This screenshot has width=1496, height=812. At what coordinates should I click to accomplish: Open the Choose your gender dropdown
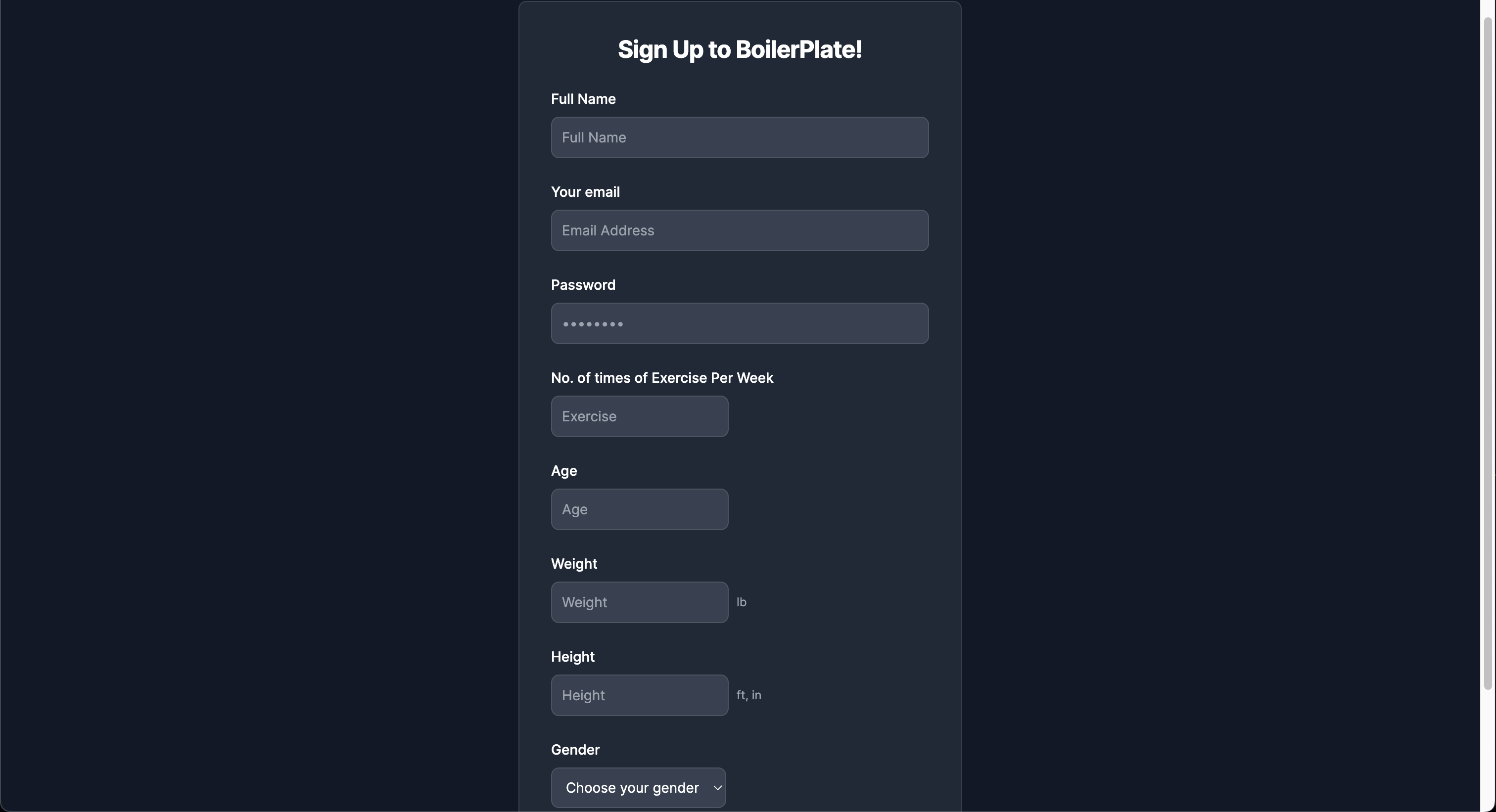coord(638,788)
